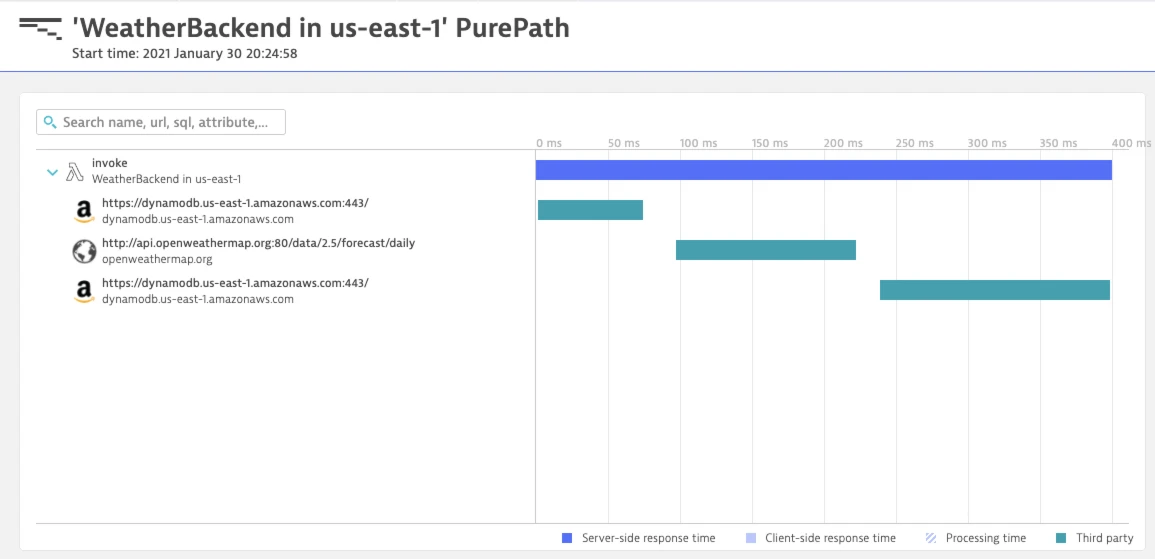Click the 'WeatherBackend in us-east-1' subtitle under invoke
Screen dimensions: 1155x559
pos(166,178)
